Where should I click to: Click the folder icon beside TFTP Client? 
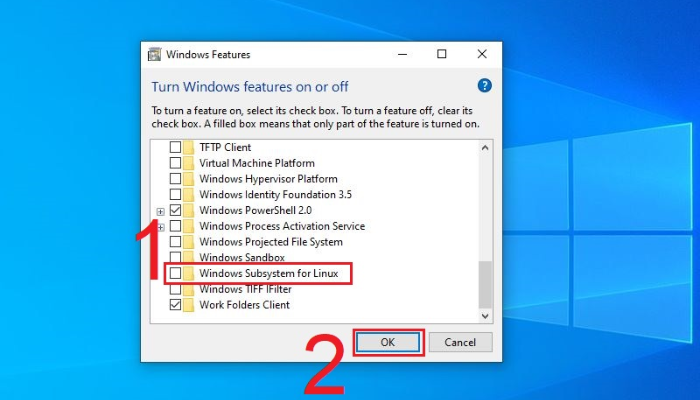tap(190, 148)
